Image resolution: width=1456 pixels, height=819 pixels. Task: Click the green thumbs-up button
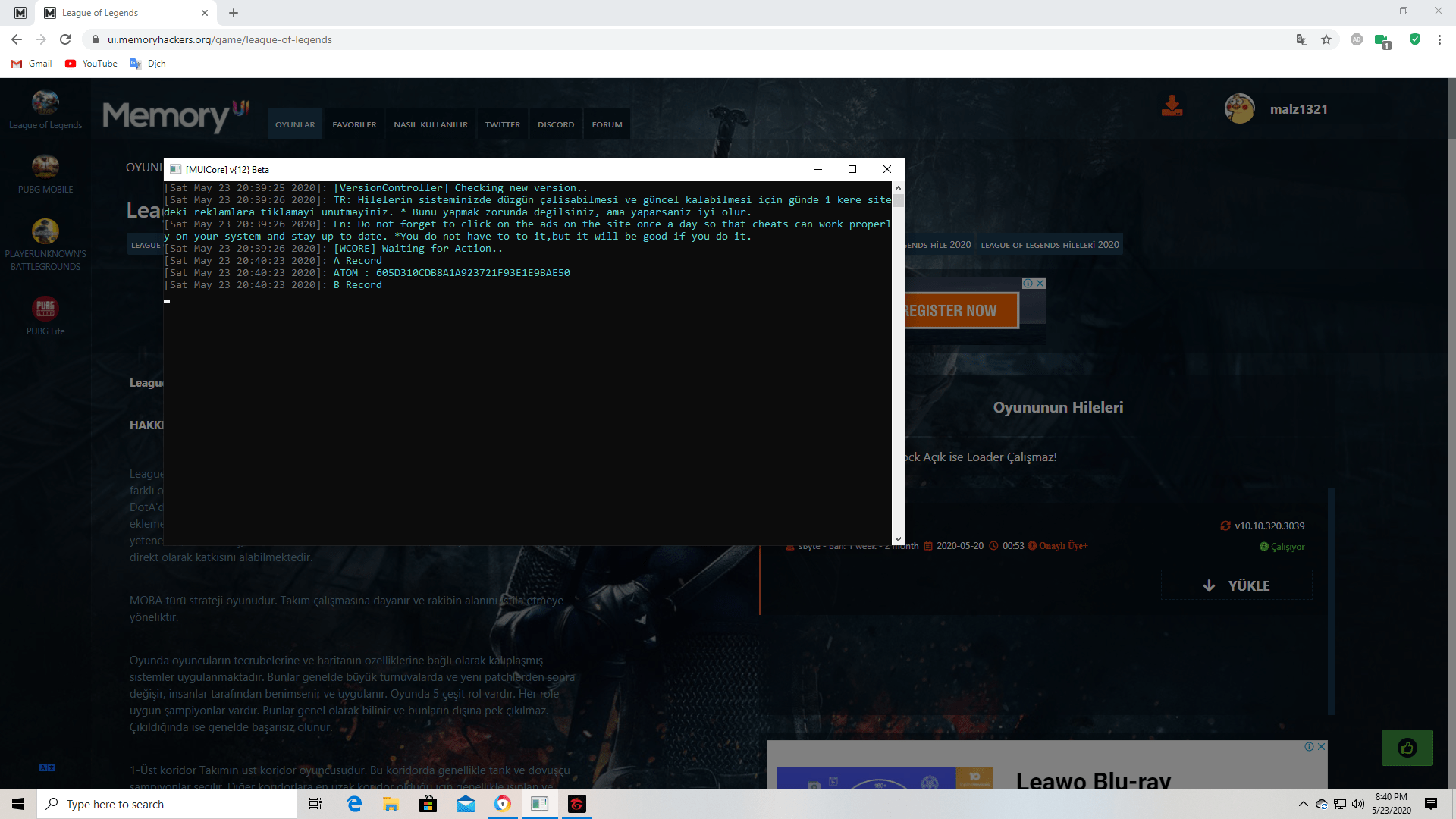point(1407,748)
